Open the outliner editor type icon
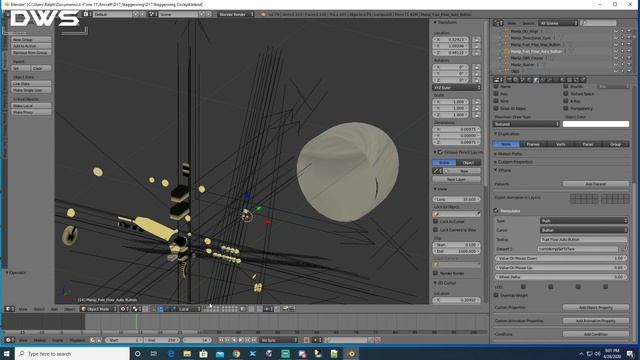The width and height of the screenshot is (640, 360). click(x=499, y=23)
